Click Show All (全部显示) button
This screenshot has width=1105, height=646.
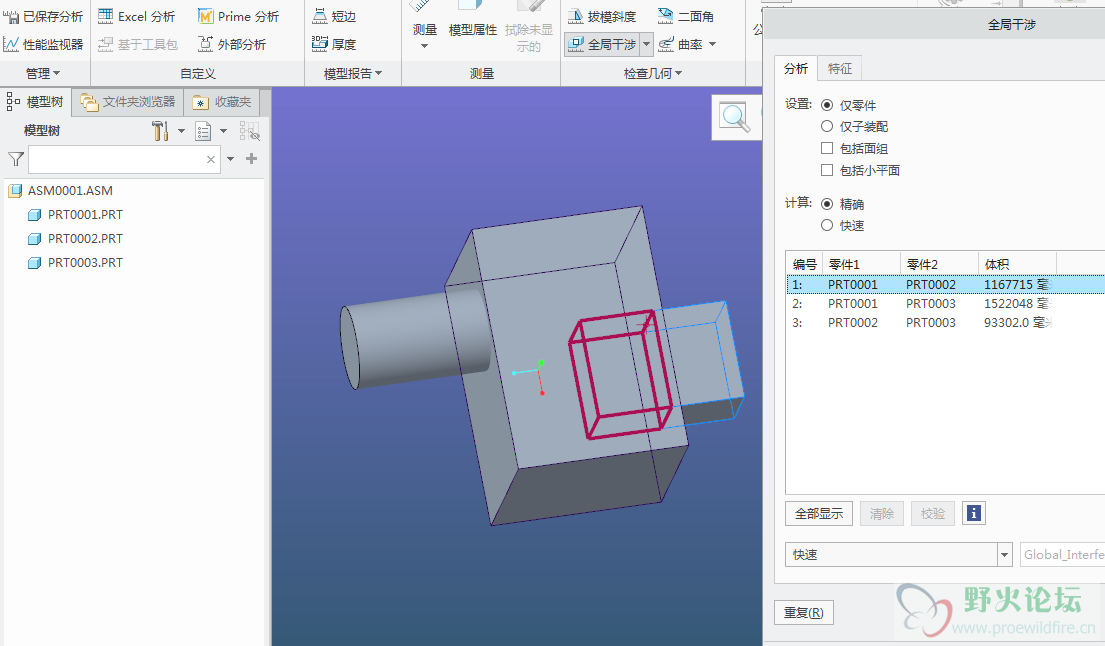(x=819, y=514)
